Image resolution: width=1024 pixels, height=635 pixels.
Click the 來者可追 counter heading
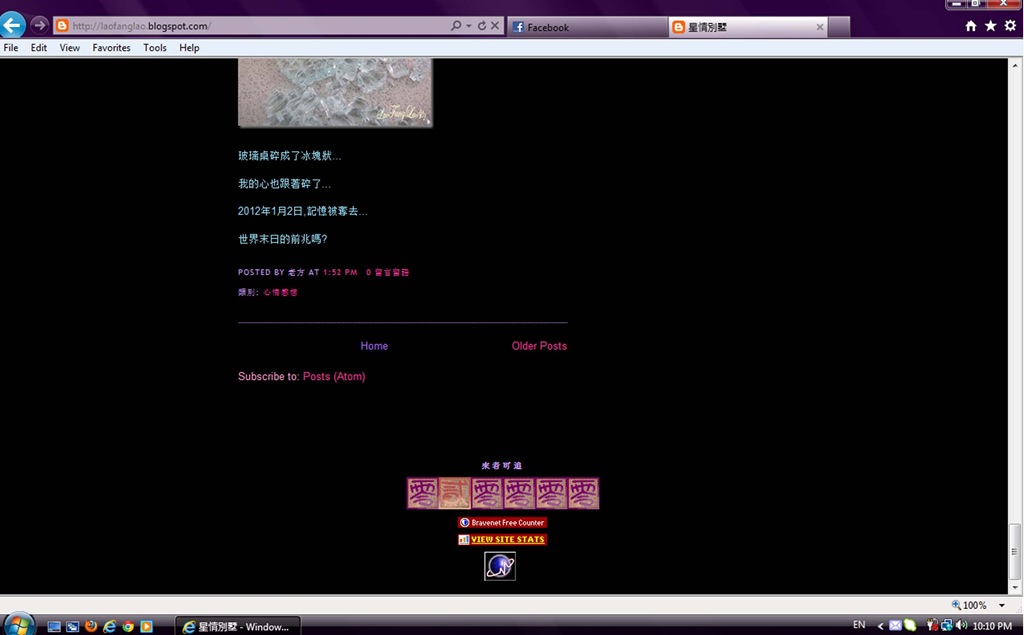tap(502, 466)
